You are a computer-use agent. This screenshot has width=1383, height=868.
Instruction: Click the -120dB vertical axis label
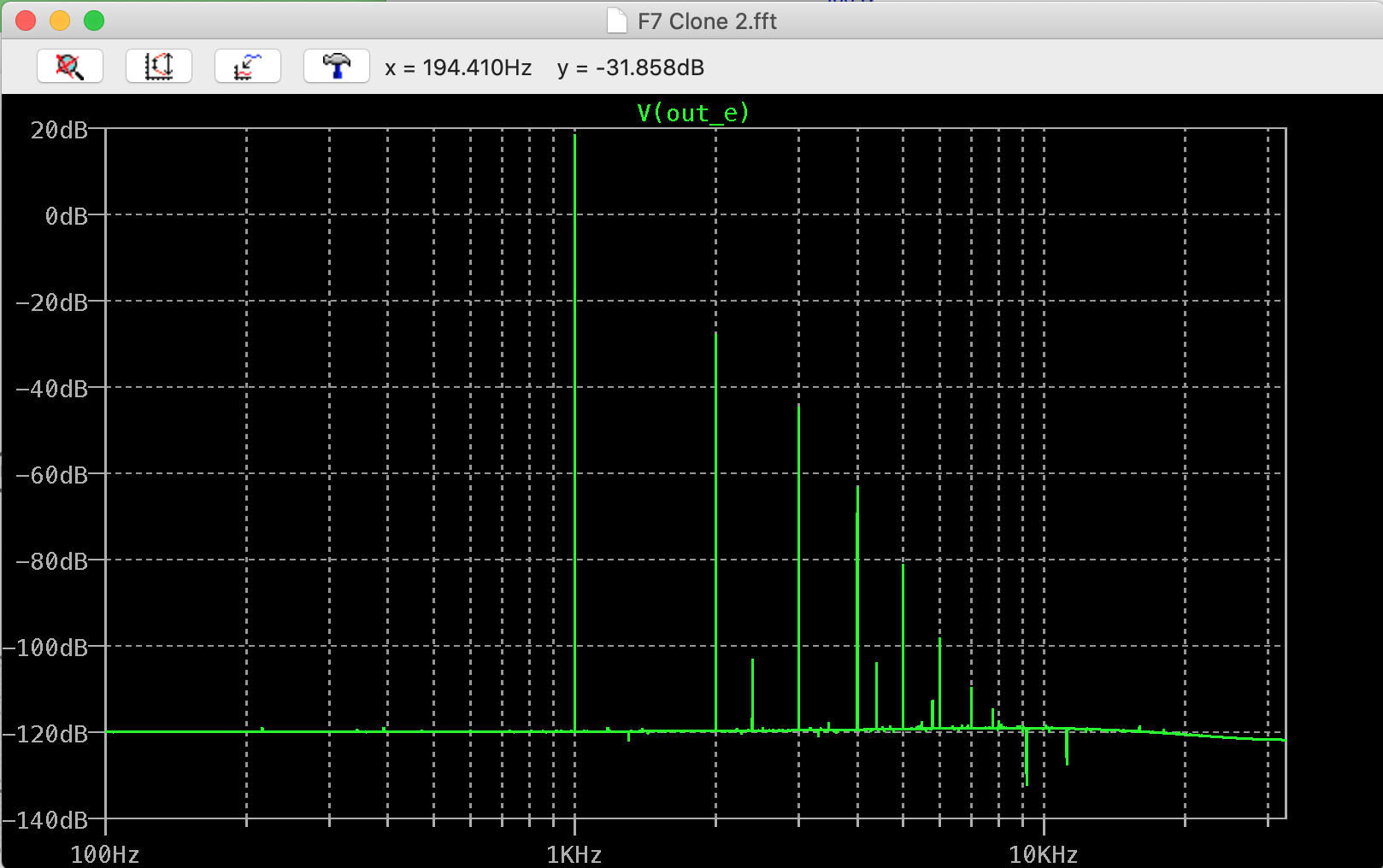pos(45,734)
